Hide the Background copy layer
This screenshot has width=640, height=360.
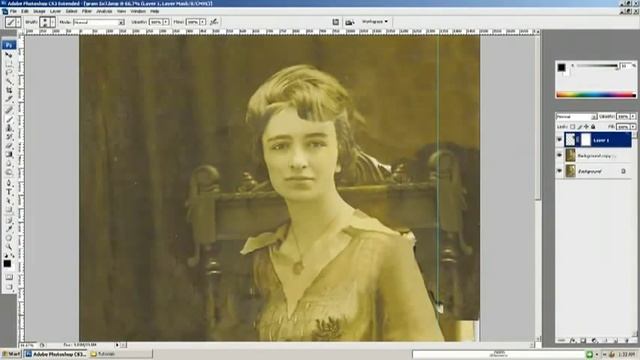click(560, 156)
